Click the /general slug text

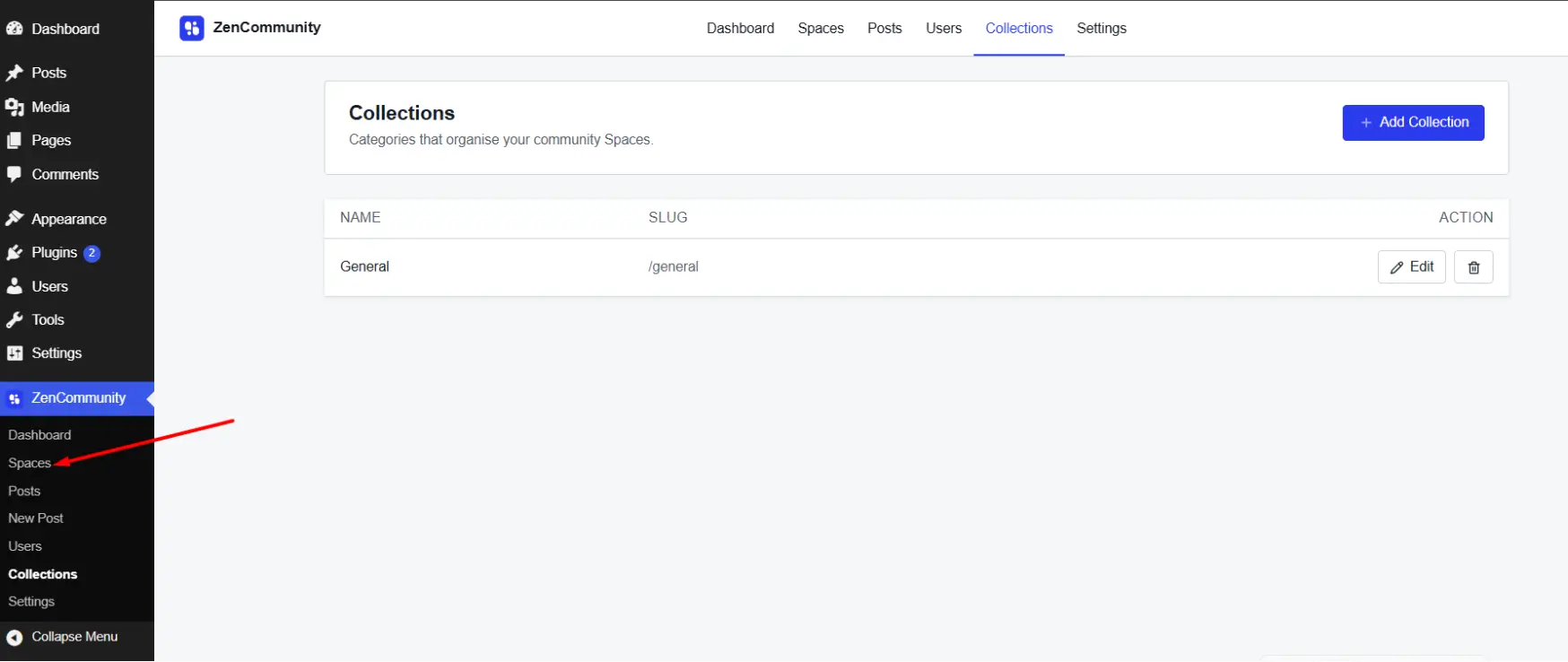click(x=674, y=266)
